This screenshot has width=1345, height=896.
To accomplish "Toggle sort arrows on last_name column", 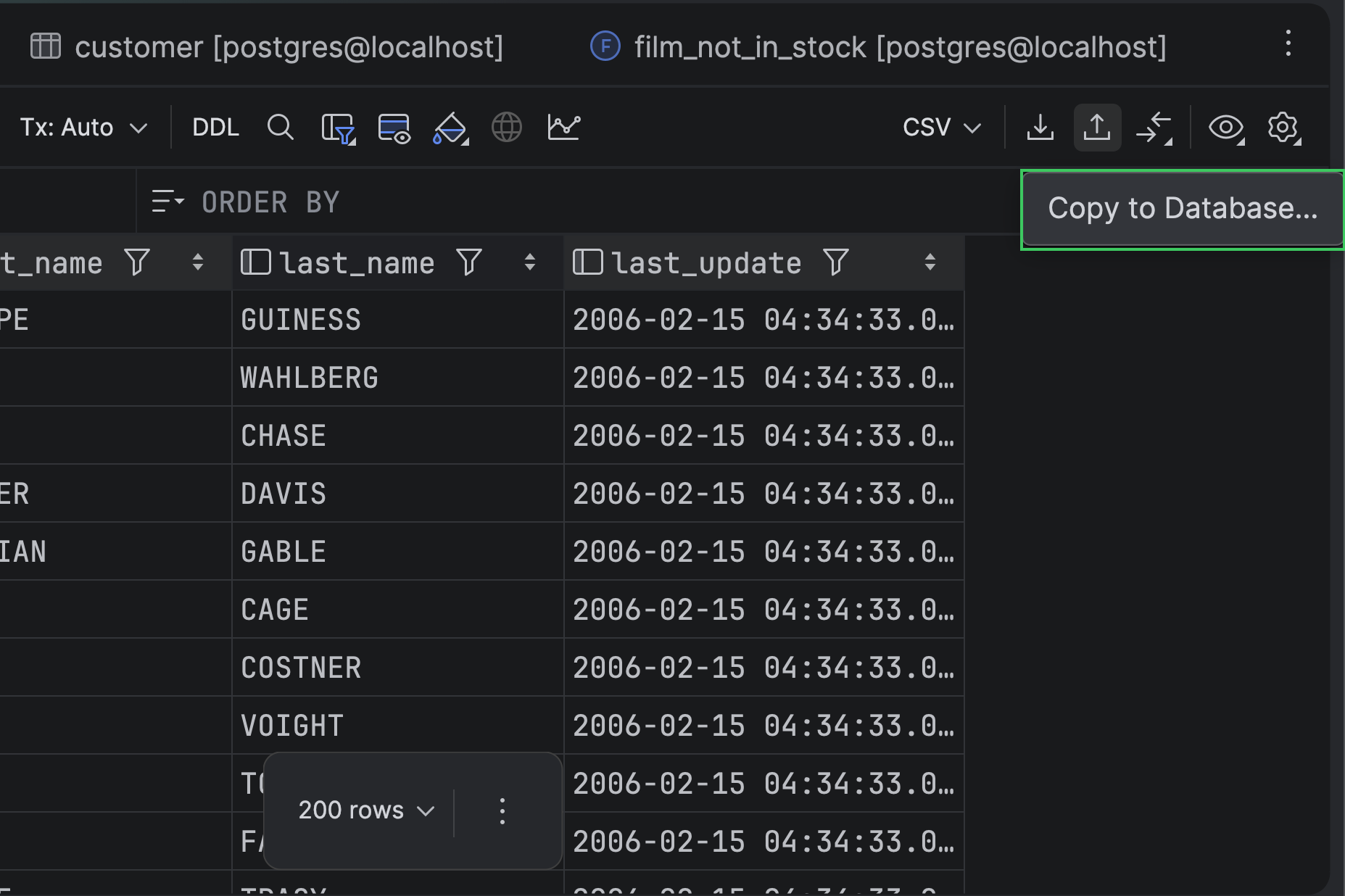I will click(x=530, y=262).
